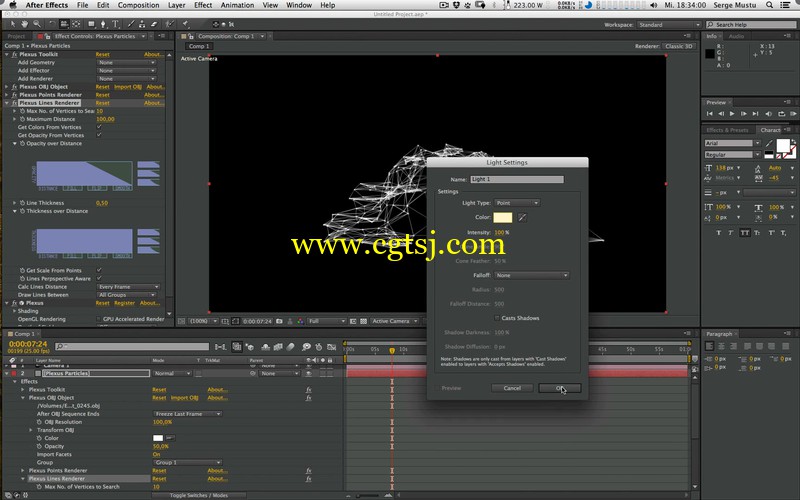Open Renderer Classic 3D button
The width and height of the screenshot is (800, 500).
click(679, 46)
